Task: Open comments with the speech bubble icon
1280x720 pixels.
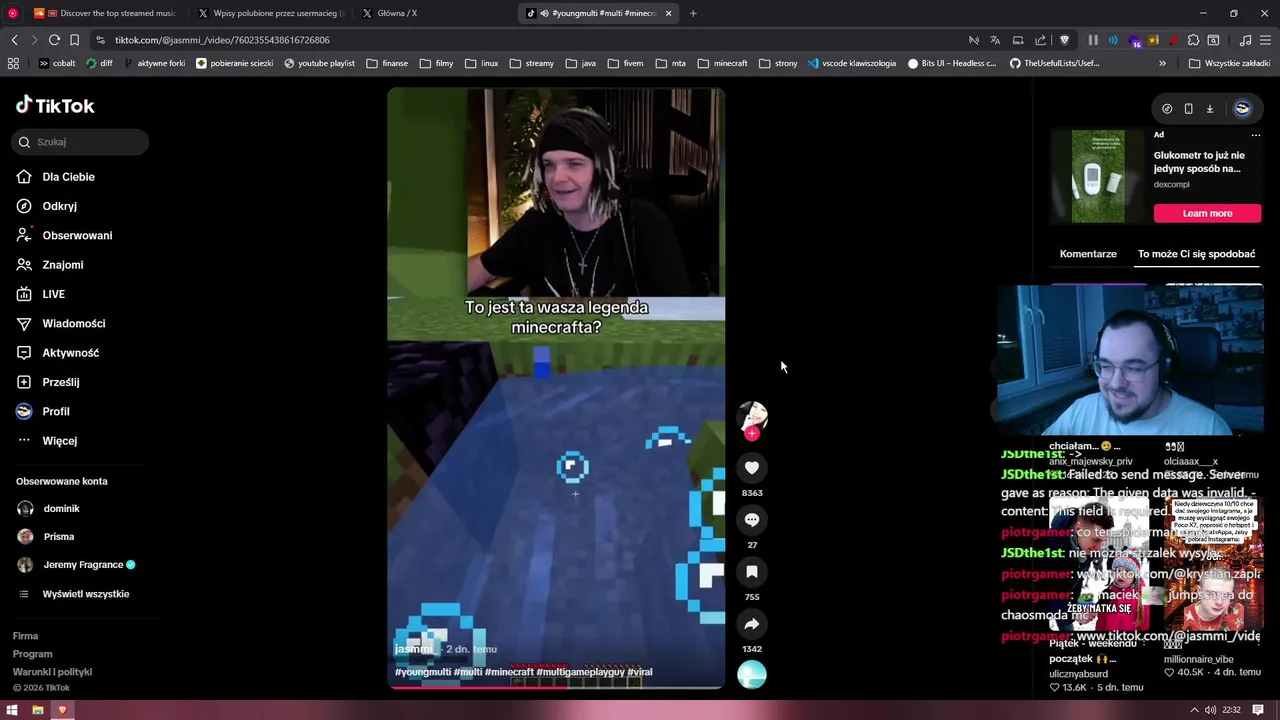Action: pyautogui.click(x=752, y=519)
